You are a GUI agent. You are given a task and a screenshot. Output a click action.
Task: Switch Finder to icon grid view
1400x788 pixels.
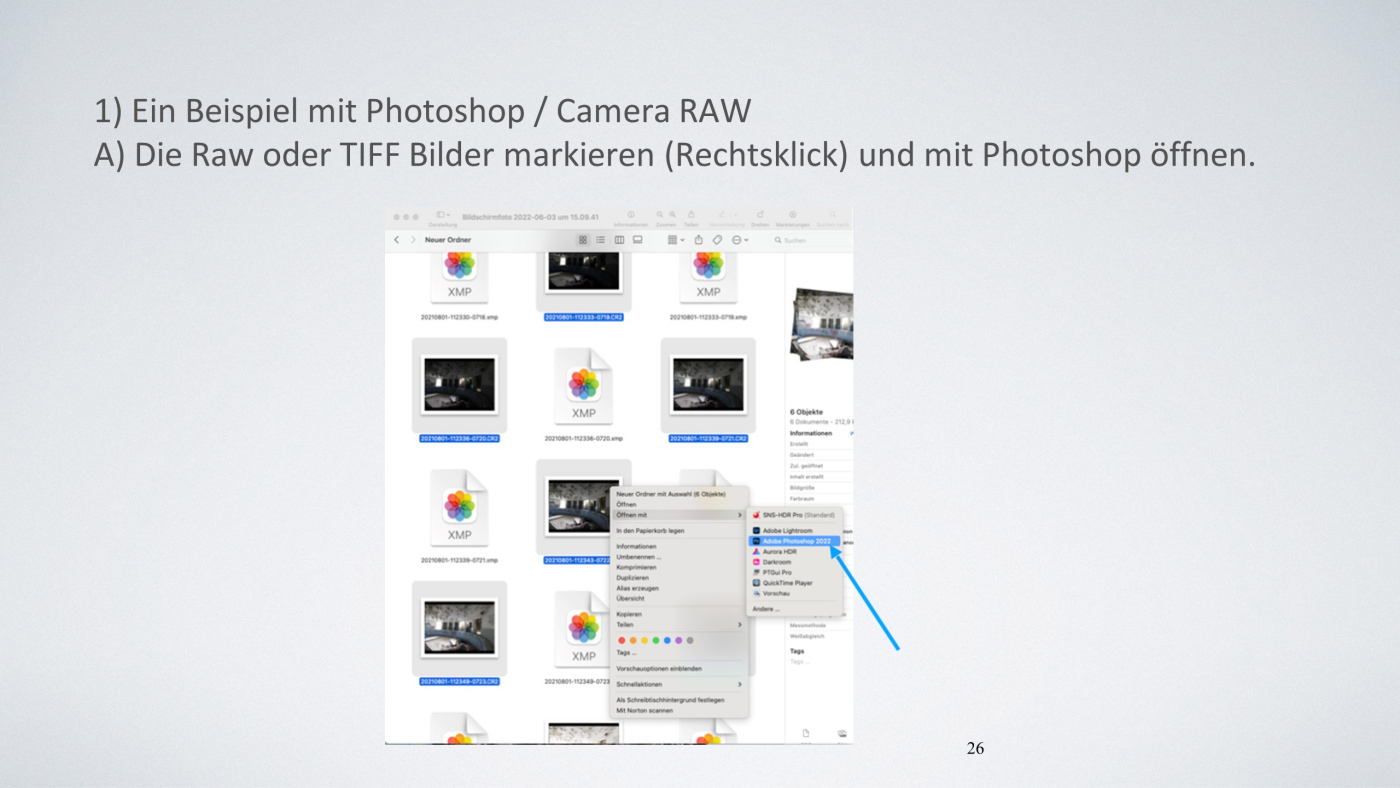583,240
